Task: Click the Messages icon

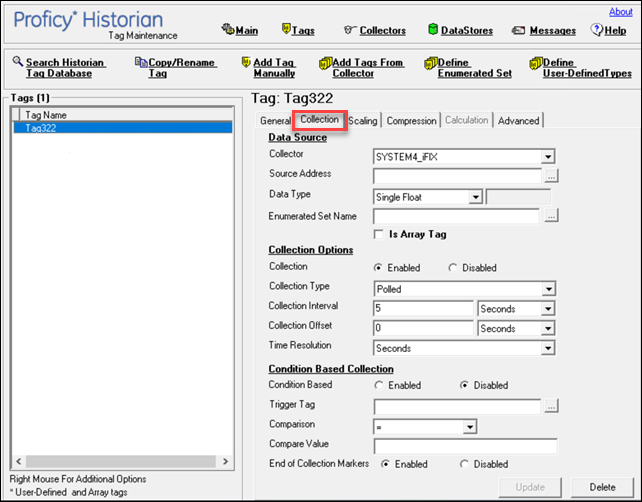Action: pyautogui.click(x=518, y=30)
